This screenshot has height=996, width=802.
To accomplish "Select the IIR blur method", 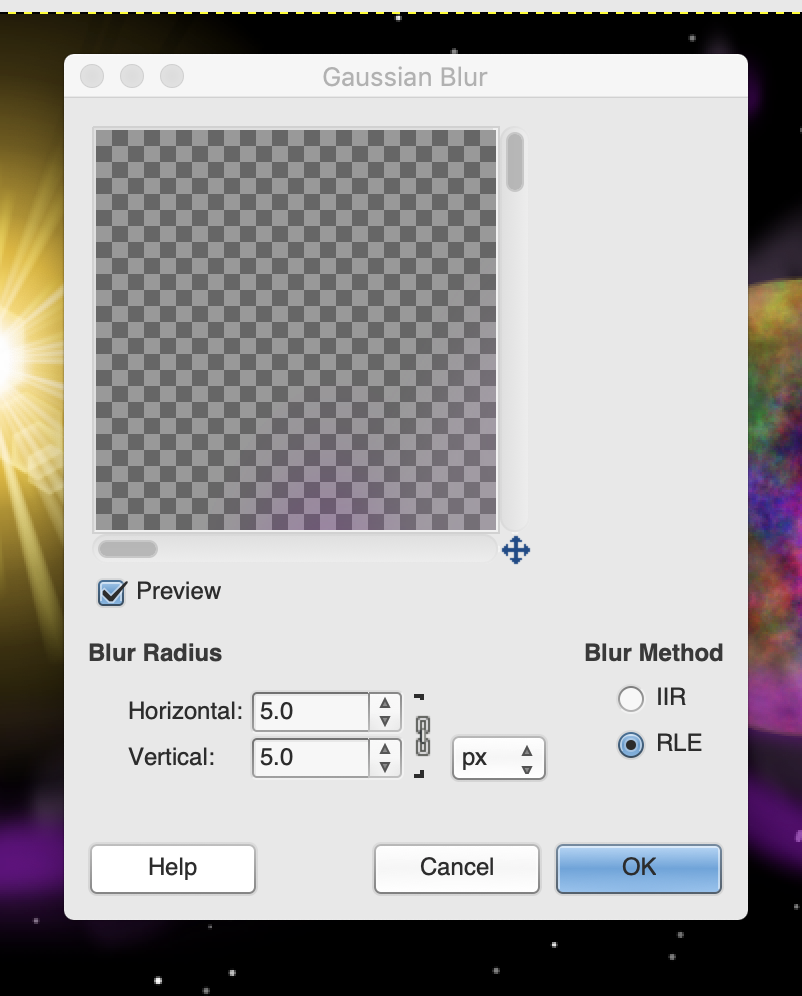I will pos(631,698).
